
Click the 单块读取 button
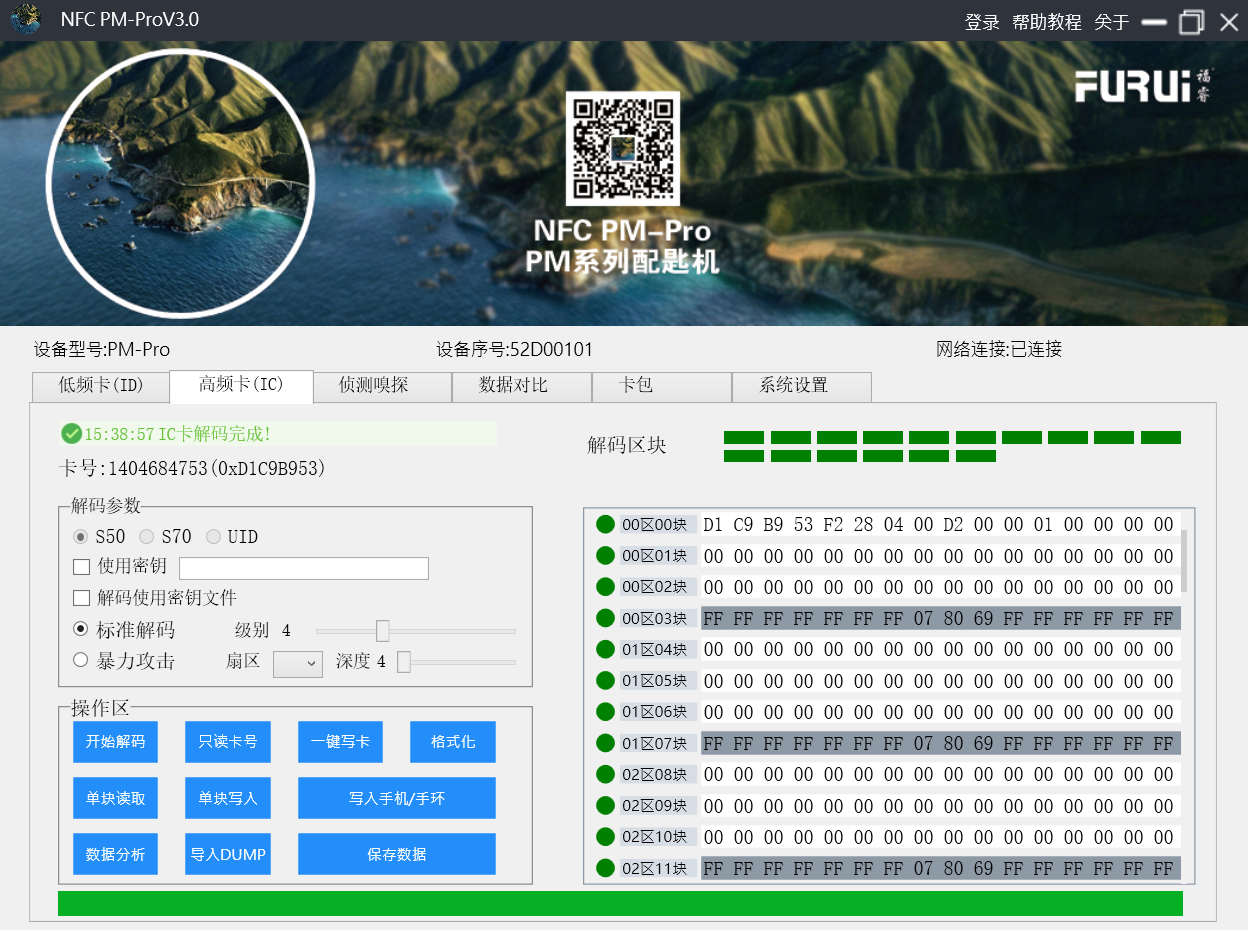(x=116, y=798)
